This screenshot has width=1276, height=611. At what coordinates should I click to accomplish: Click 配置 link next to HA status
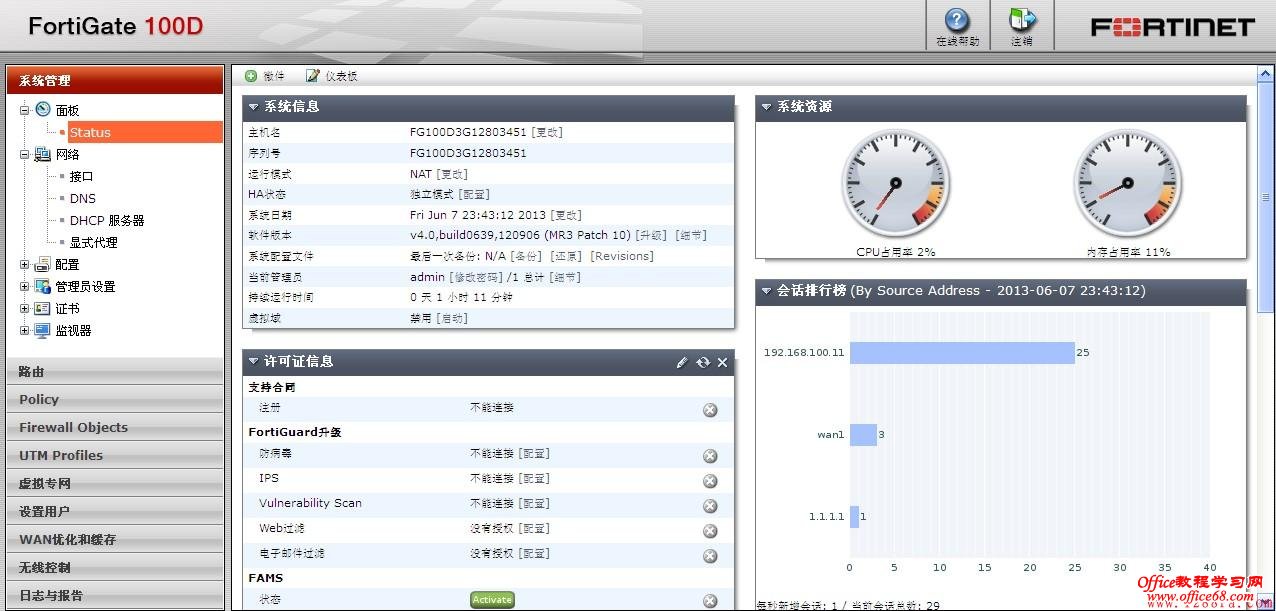coord(474,194)
